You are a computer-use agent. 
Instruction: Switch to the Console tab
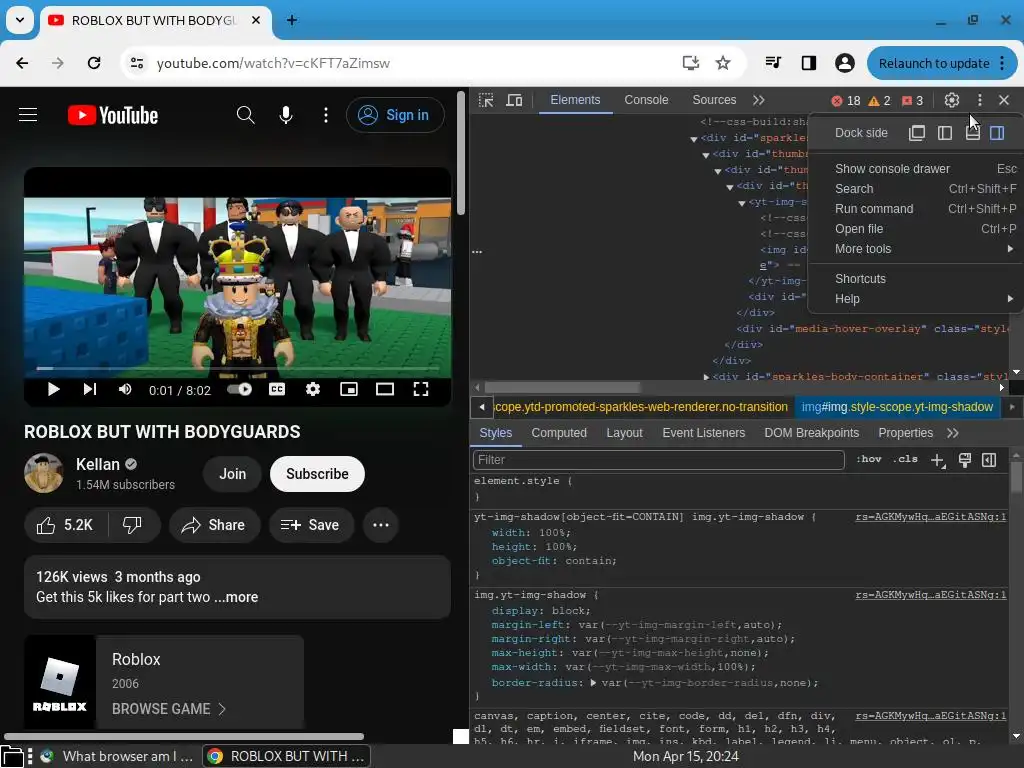pyautogui.click(x=646, y=100)
